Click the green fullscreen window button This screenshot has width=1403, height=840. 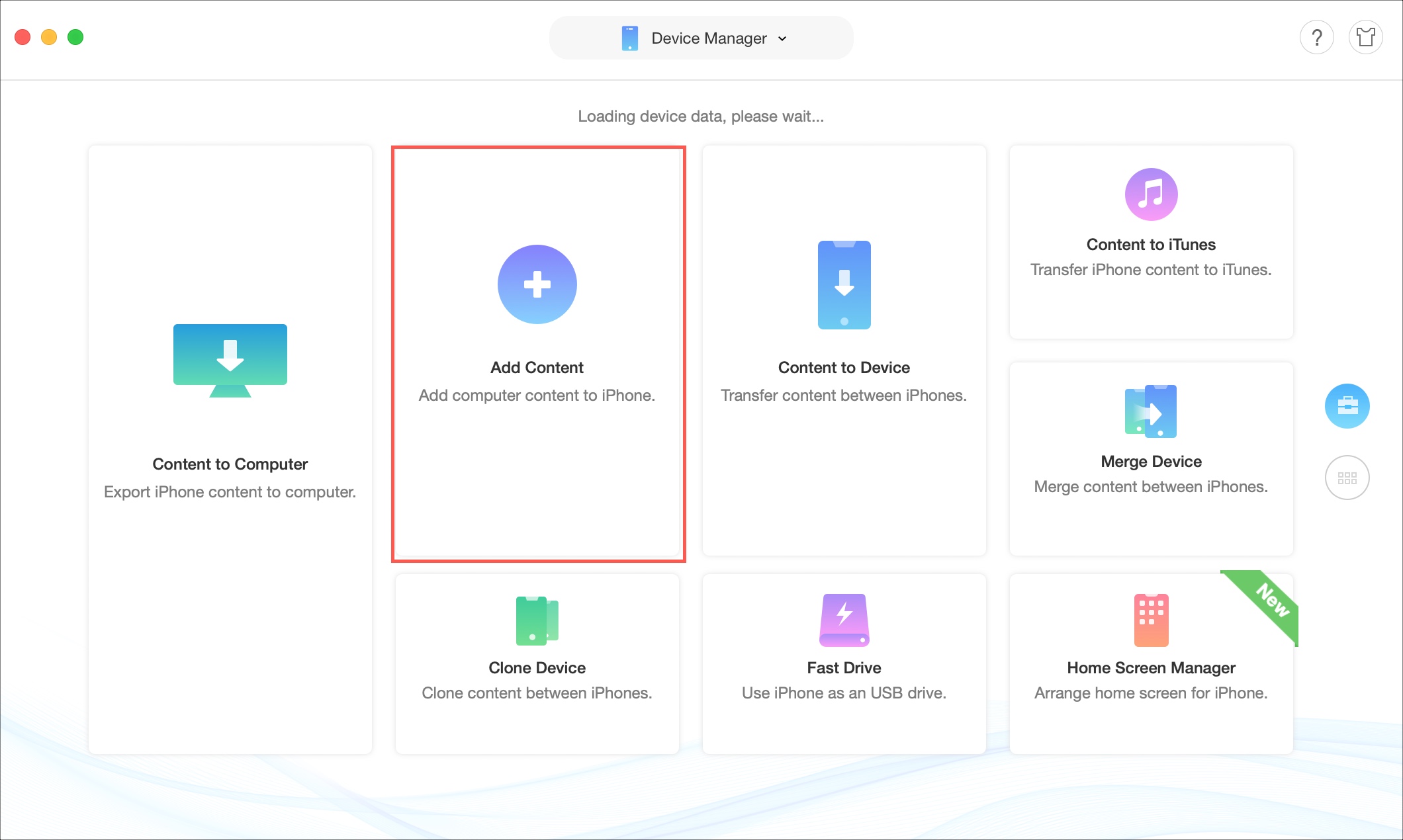pos(75,38)
